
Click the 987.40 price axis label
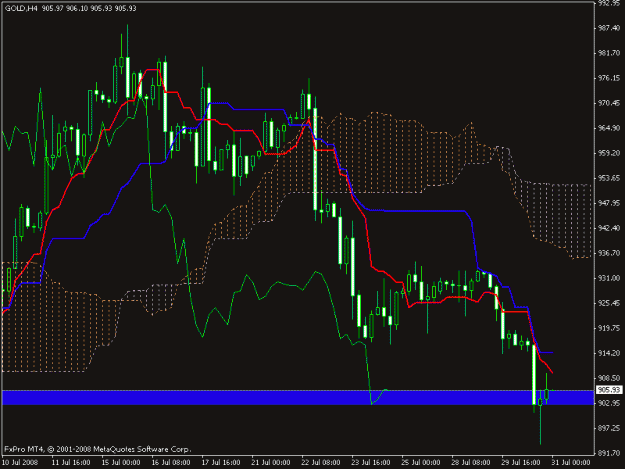click(609, 28)
